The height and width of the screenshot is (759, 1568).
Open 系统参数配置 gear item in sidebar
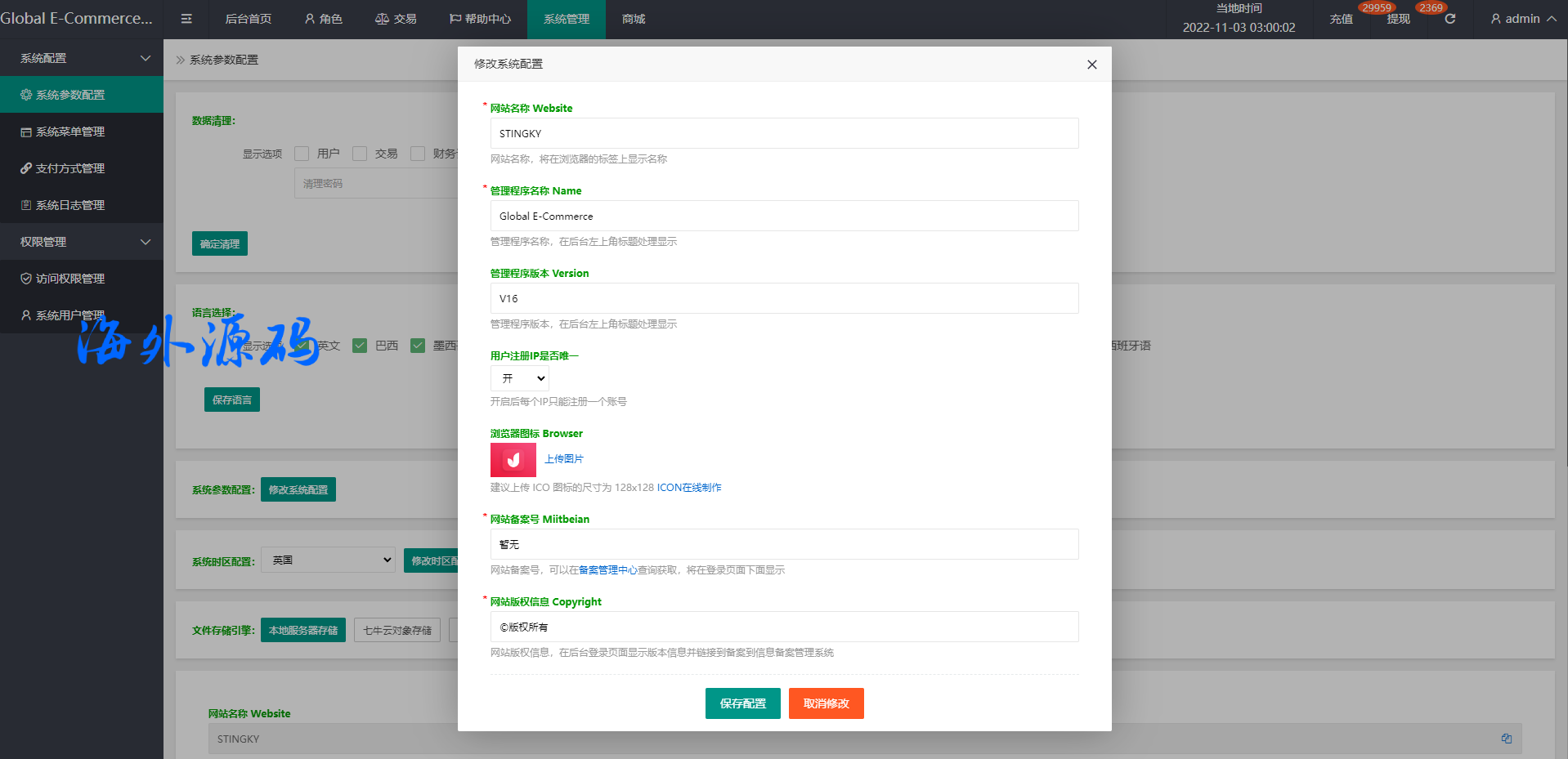click(70, 95)
